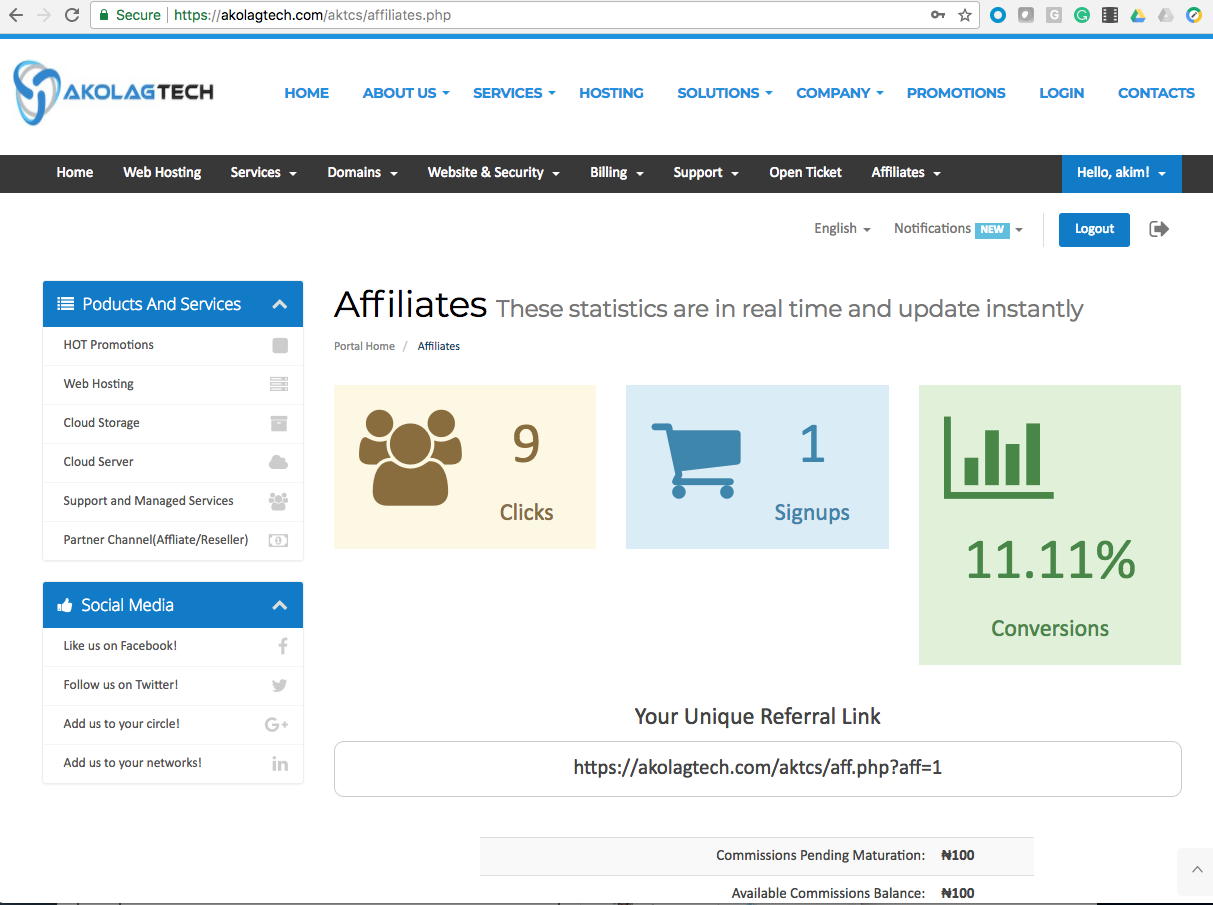Image resolution: width=1213 pixels, height=905 pixels.
Task: Click the browser address bar URL
Action: [312, 15]
